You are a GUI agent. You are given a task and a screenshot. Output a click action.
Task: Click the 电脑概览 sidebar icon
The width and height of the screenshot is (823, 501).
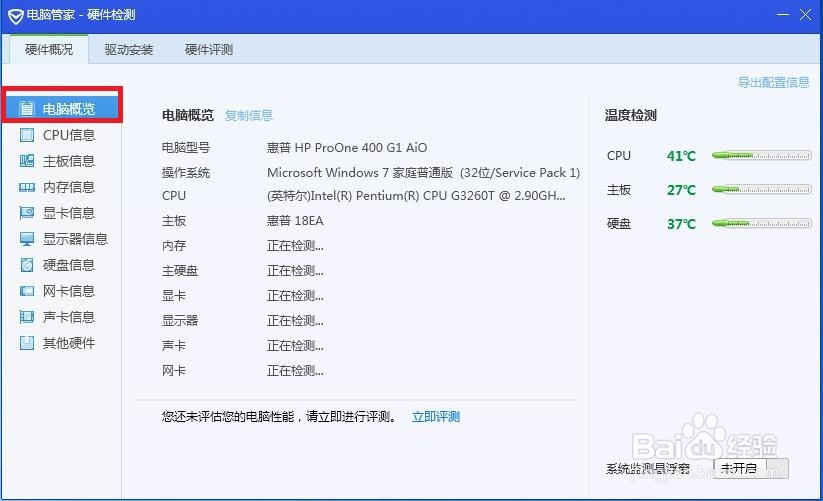point(27,109)
